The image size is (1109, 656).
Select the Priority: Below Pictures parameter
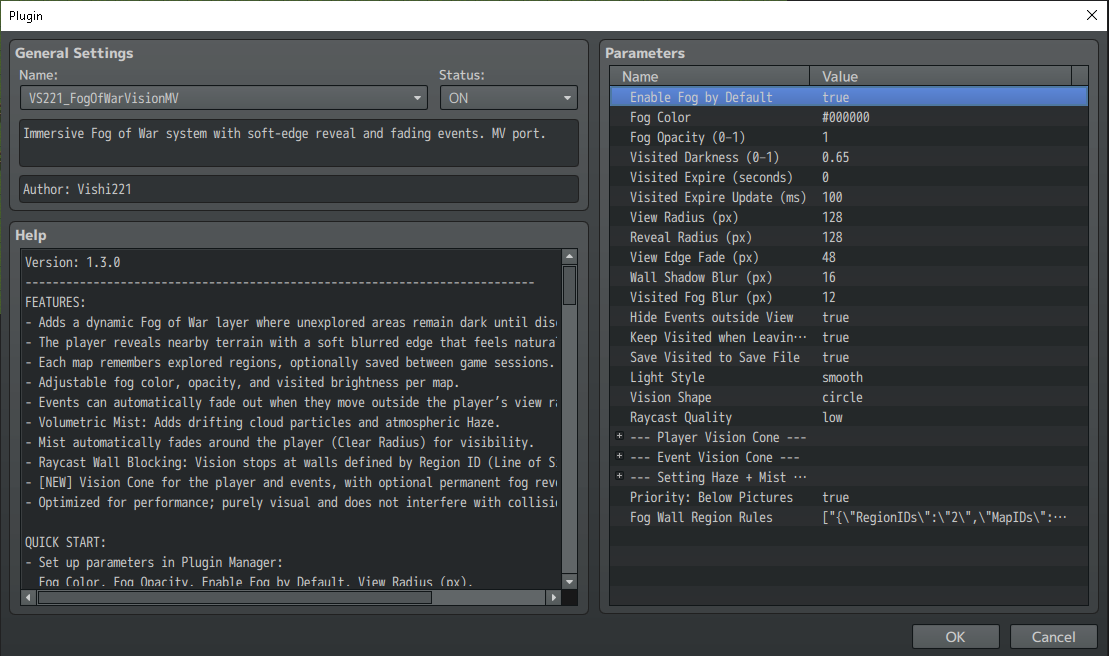pos(712,497)
